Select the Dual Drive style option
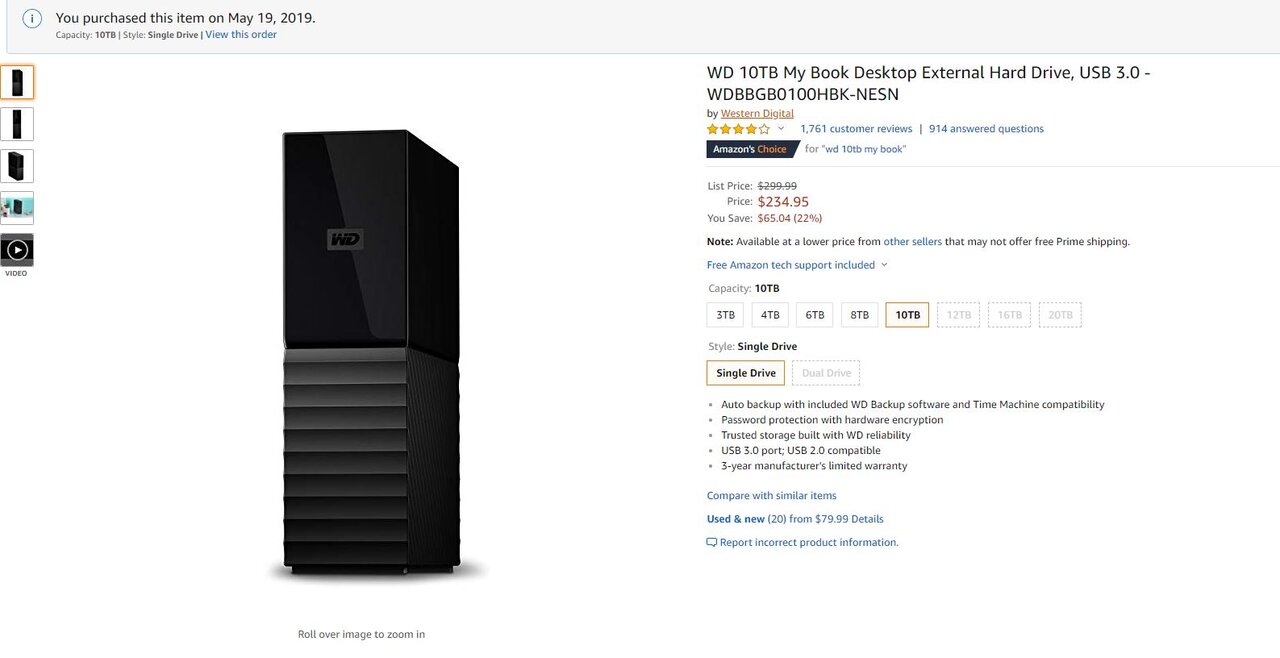The image size is (1280, 658). tap(826, 373)
